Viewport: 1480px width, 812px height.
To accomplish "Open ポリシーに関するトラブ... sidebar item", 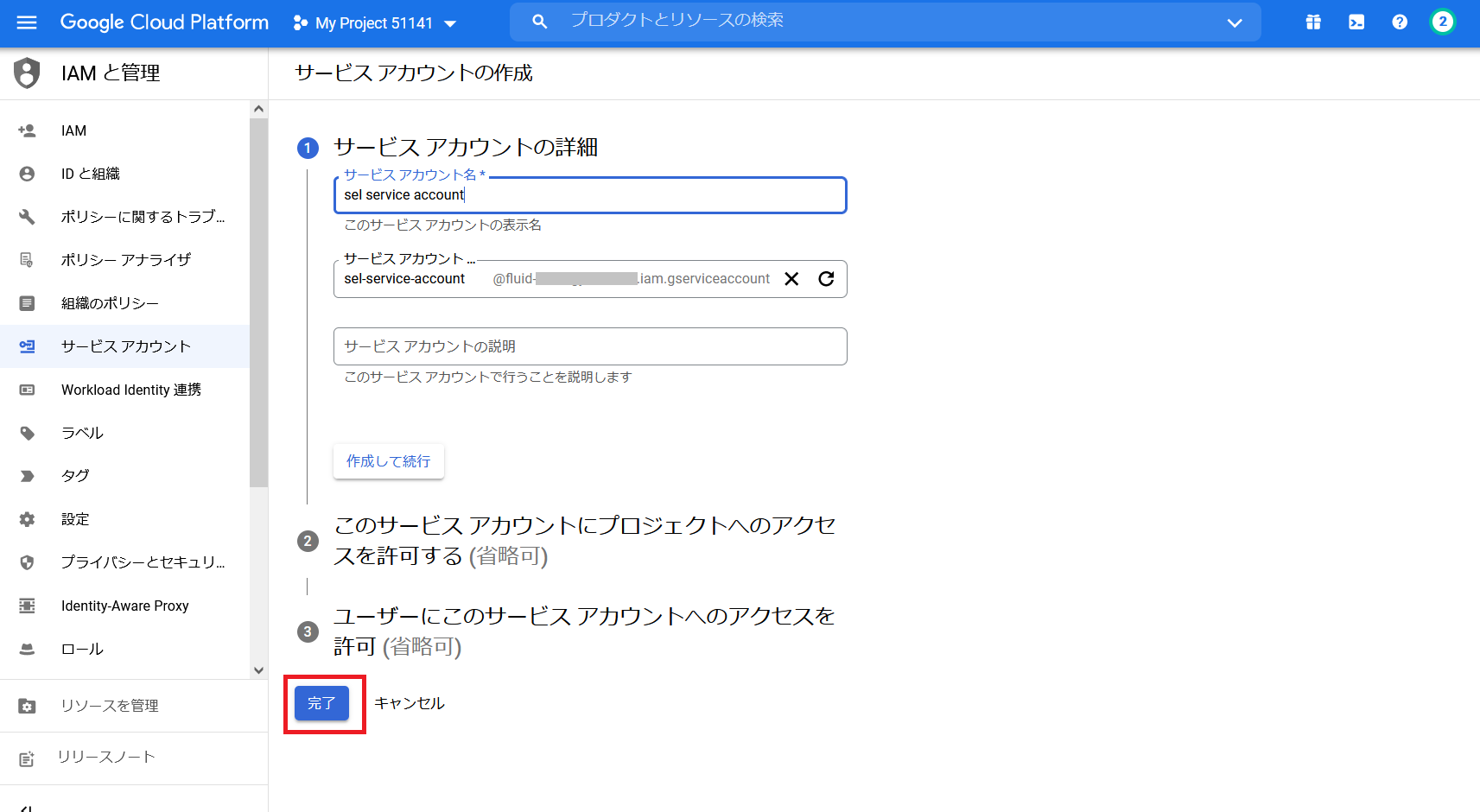I will coord(124,217).
